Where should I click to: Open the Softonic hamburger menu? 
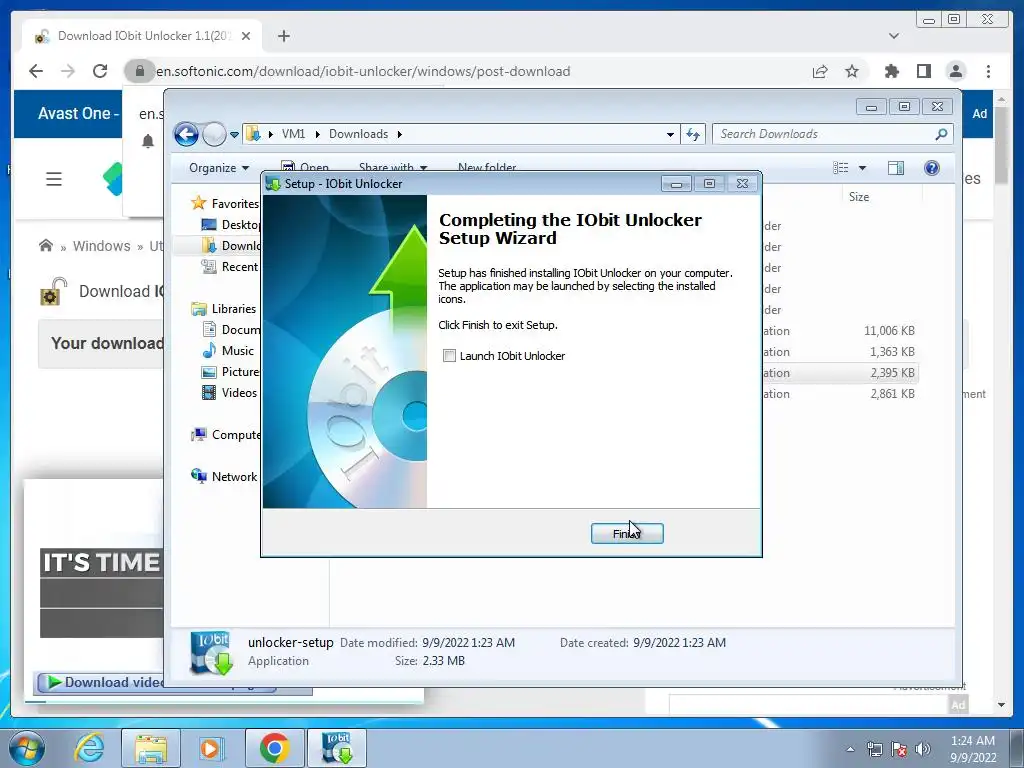tap(54, 179)
